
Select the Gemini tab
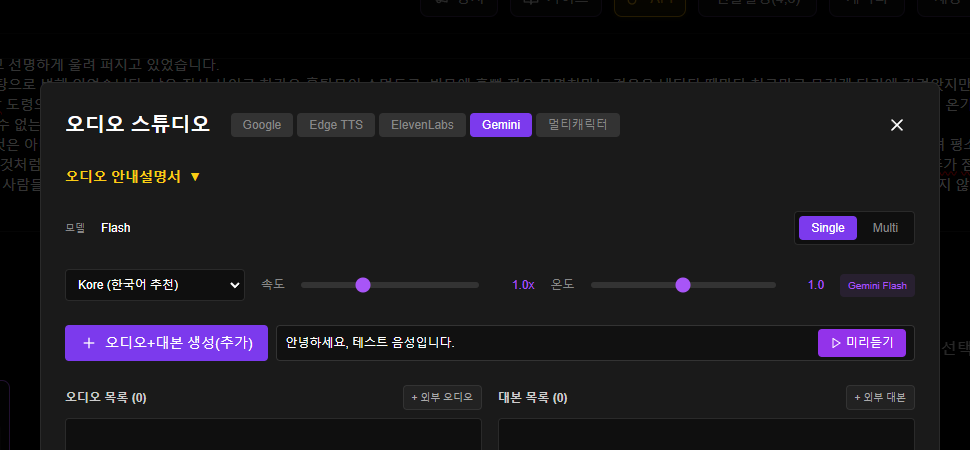tap(500, 125)
